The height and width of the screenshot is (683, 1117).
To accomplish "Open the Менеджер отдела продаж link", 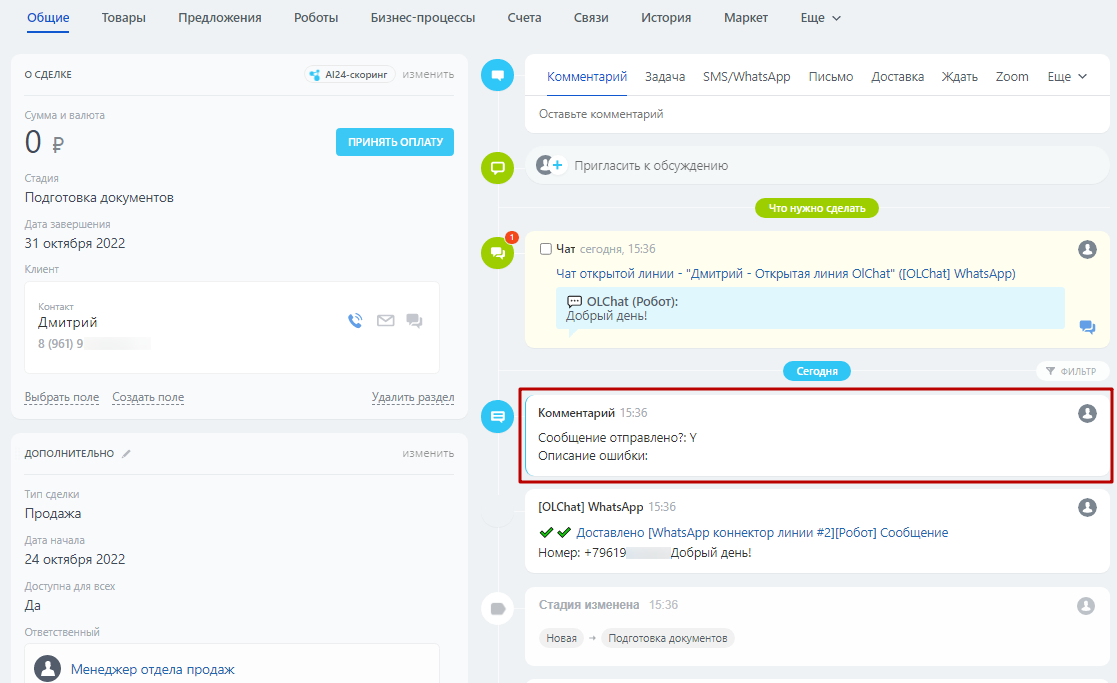I will 152,669.
